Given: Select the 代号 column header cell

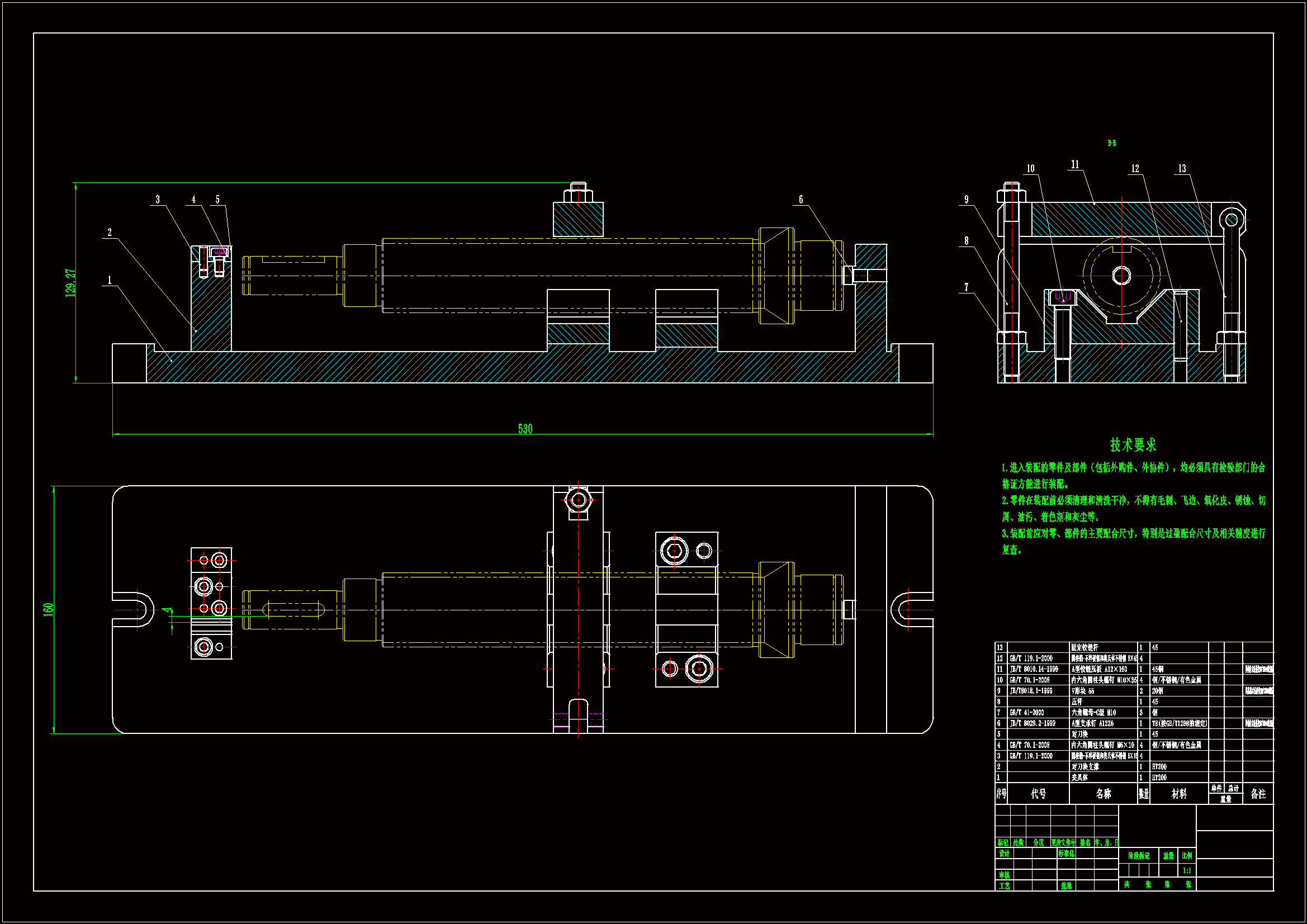Looking at the screenshot, I should pyautogui.click(x=1038, y=794).
